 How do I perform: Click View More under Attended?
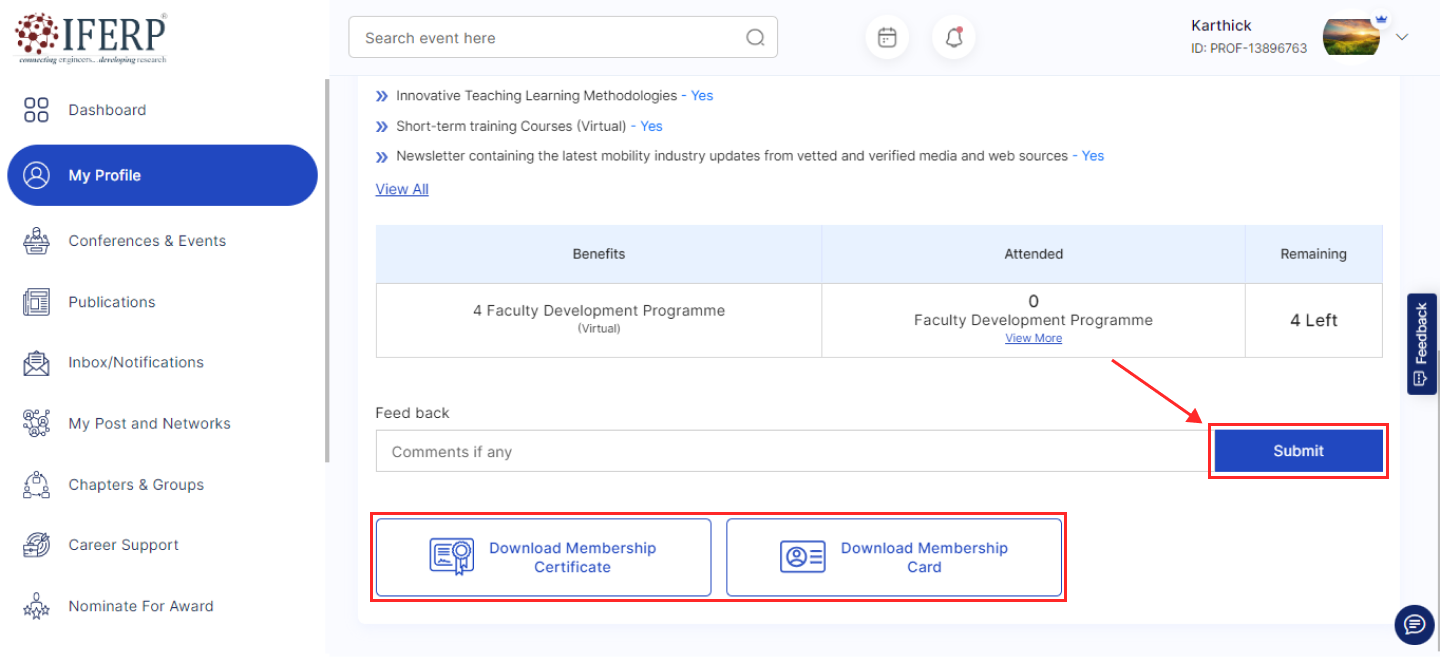click(1033, 339)
